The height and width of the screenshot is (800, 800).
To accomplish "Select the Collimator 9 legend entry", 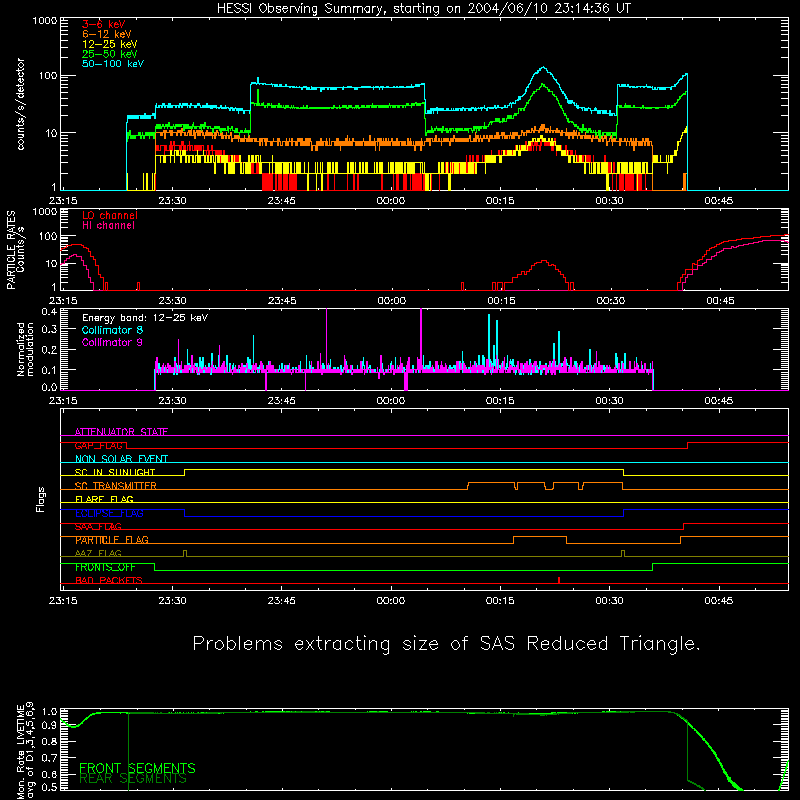I will (x=112, y=342).
